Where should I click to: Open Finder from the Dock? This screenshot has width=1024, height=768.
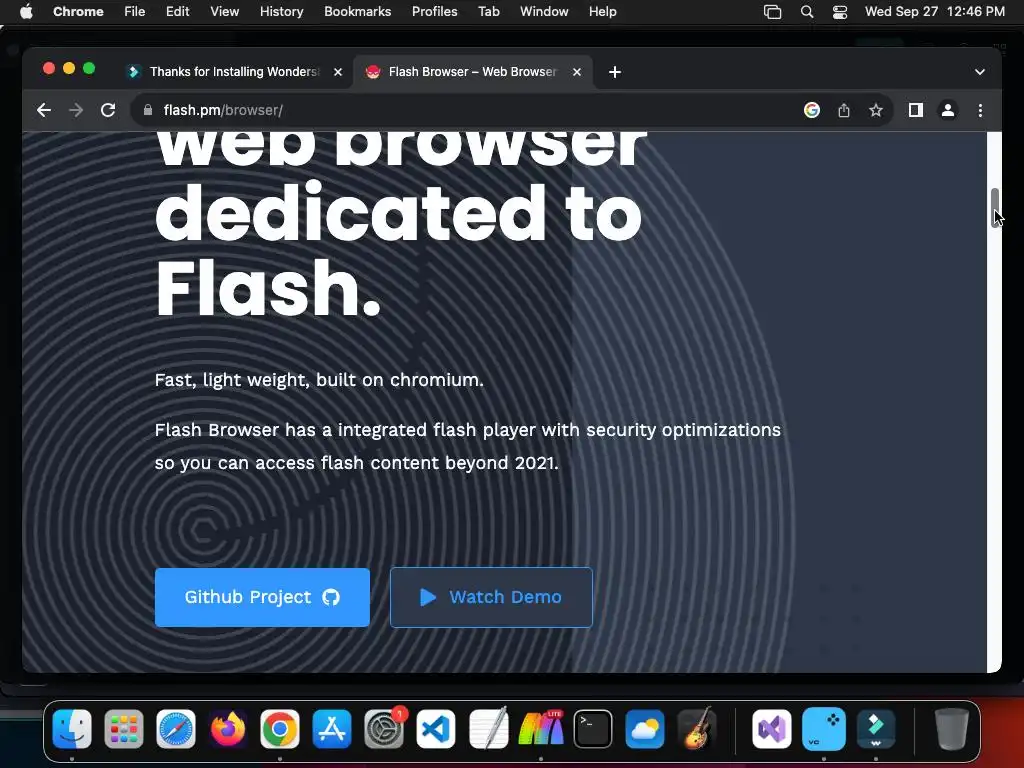click(x=72, y=728)
